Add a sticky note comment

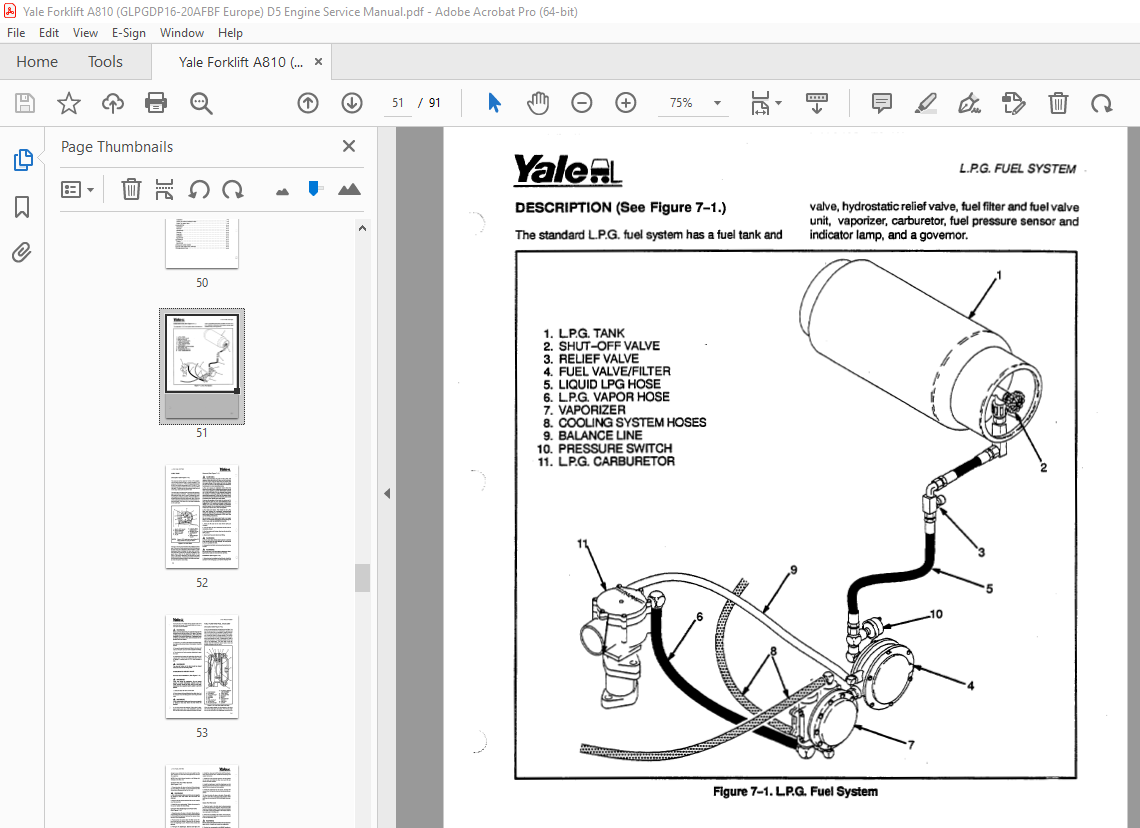coord(881,103)
